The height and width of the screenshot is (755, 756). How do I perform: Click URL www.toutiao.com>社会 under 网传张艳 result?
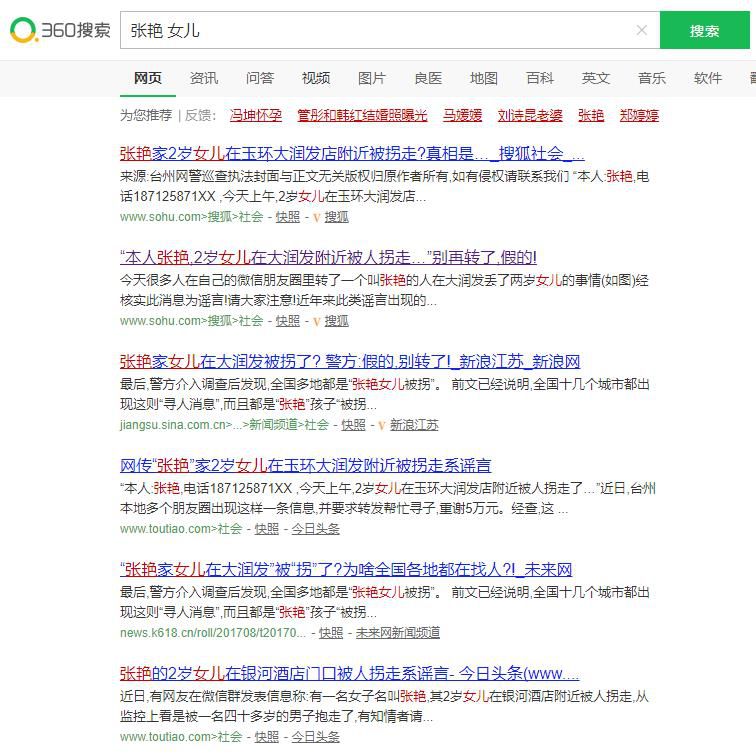181,529
